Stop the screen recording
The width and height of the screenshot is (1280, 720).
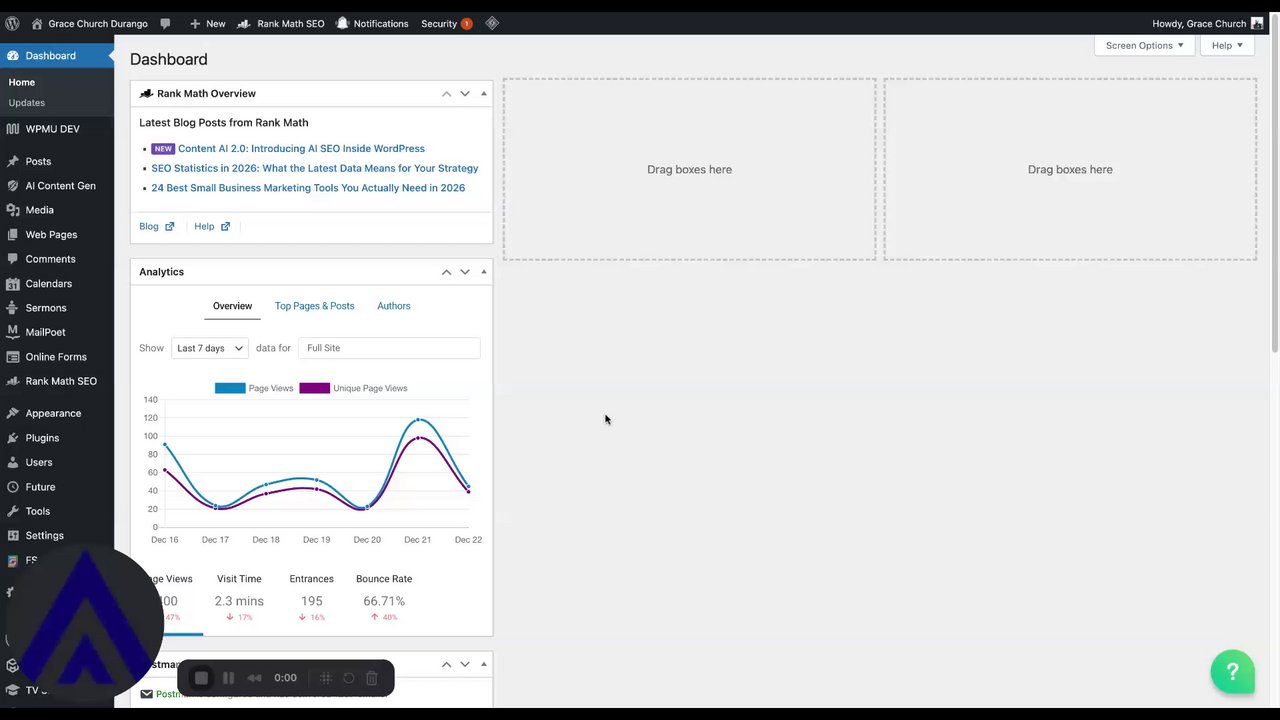pyautogui.click(x=201, y=678)
